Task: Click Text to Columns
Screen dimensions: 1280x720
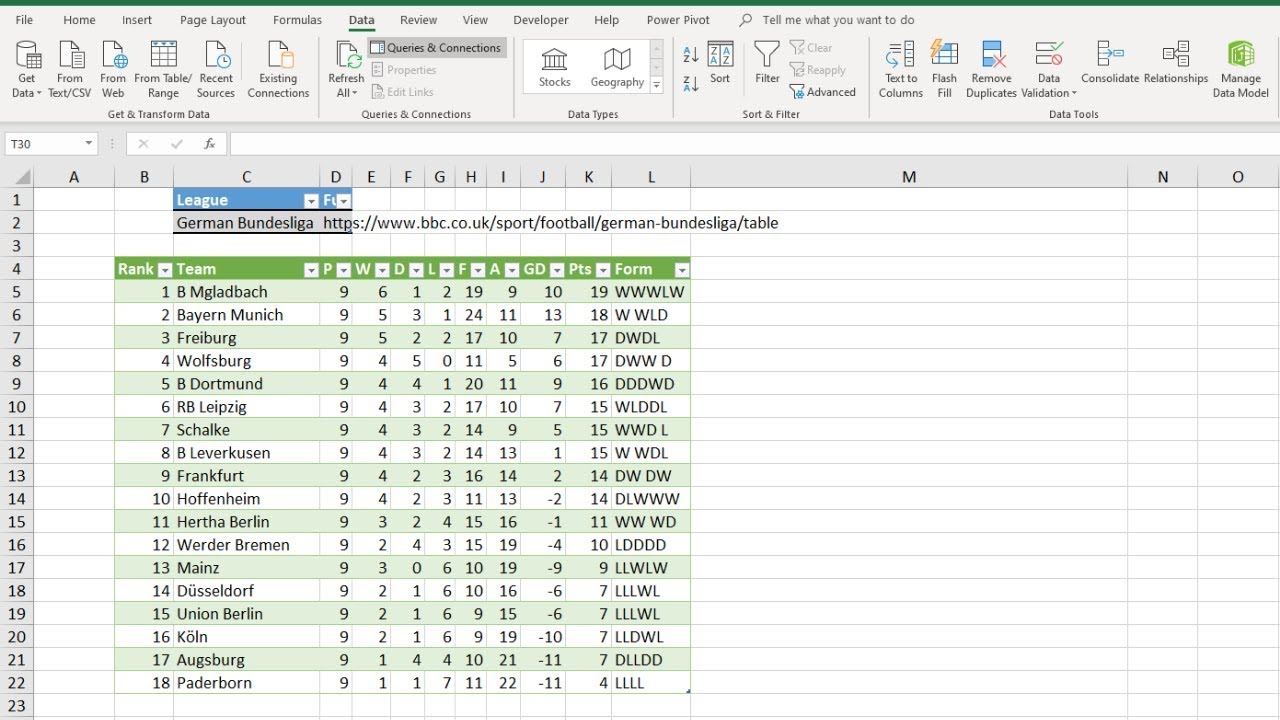Action: (901, 70)
